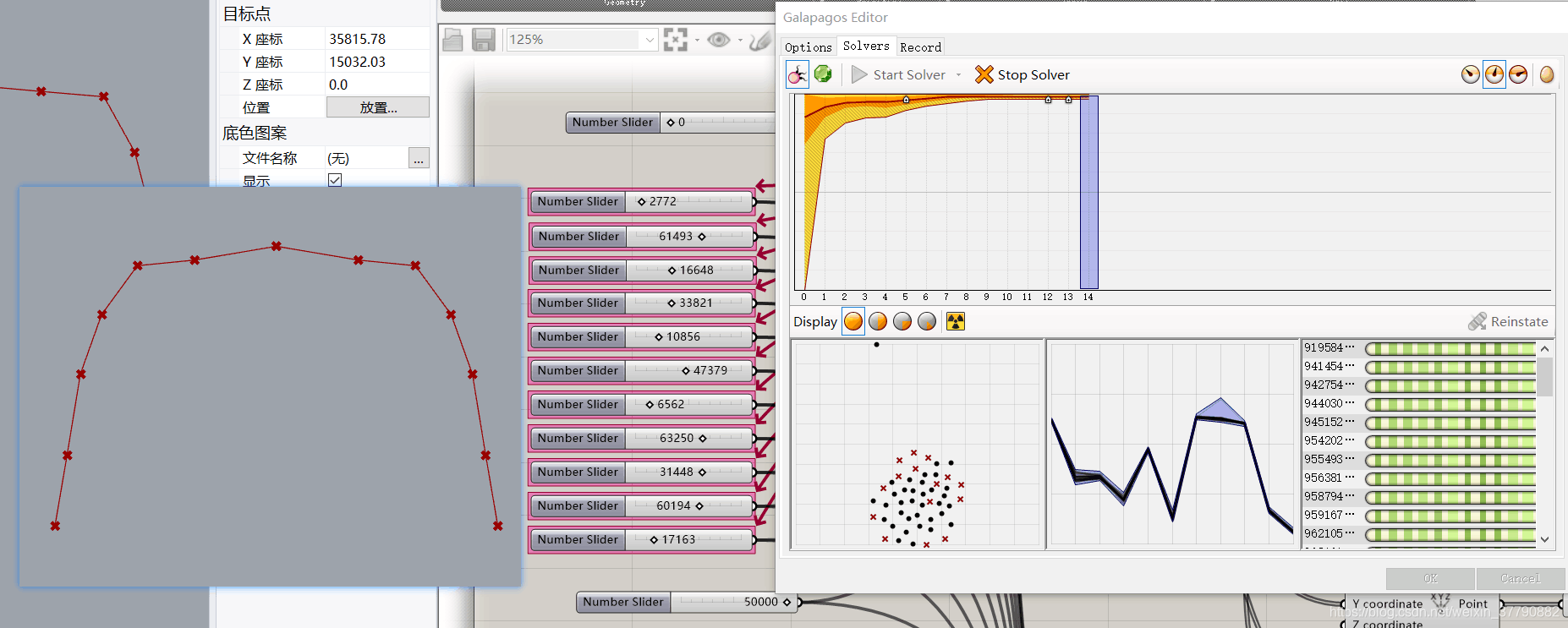Switch to the Record tab
1568x628 pixels.
[920, 47]
